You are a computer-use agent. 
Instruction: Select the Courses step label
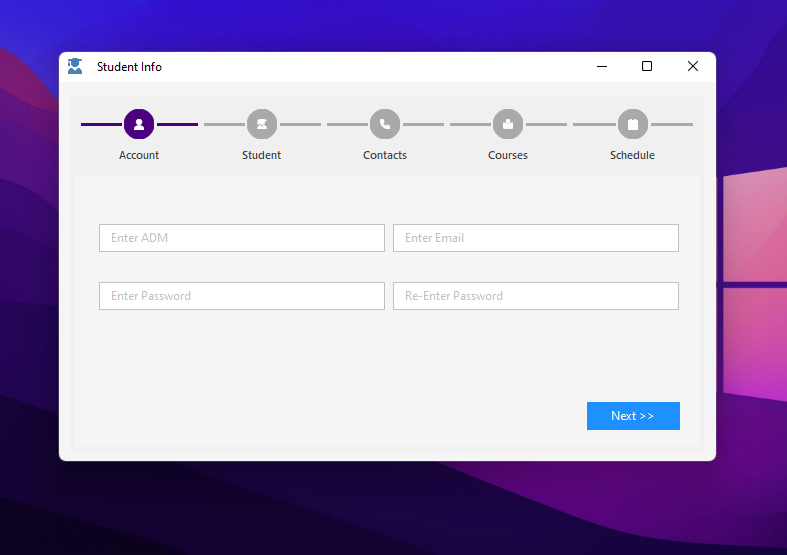point(508,155)
